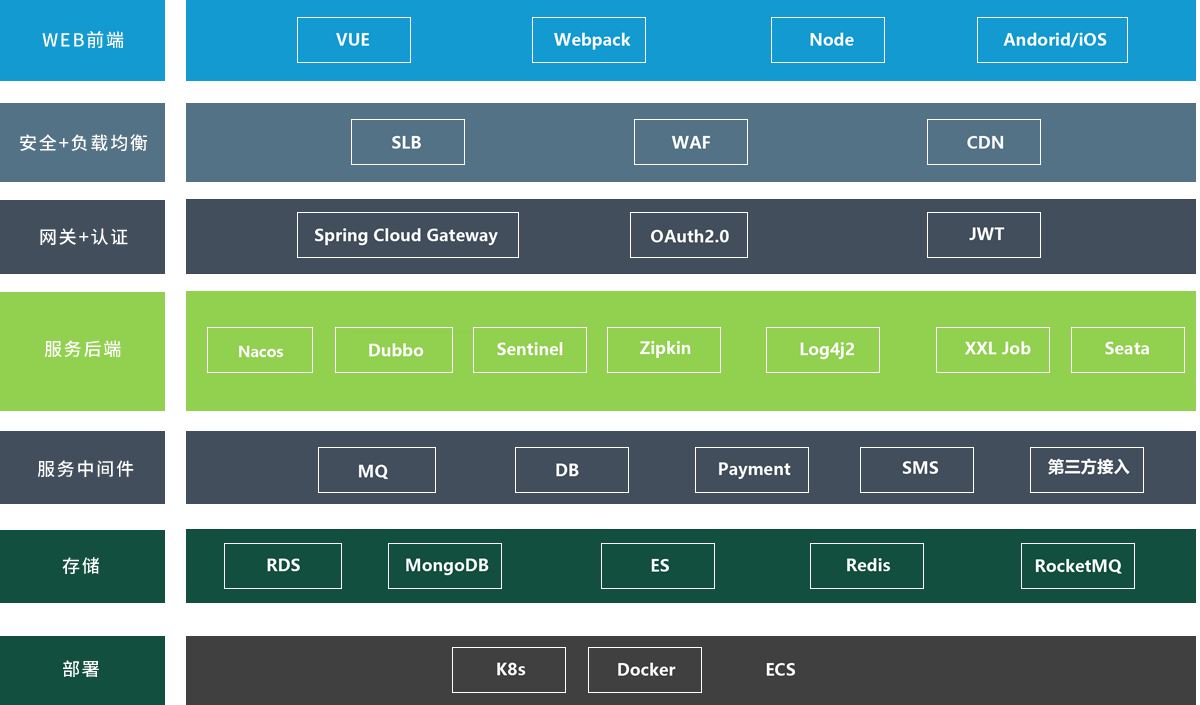
Task: Click the Seata box
Action: 1128,350
